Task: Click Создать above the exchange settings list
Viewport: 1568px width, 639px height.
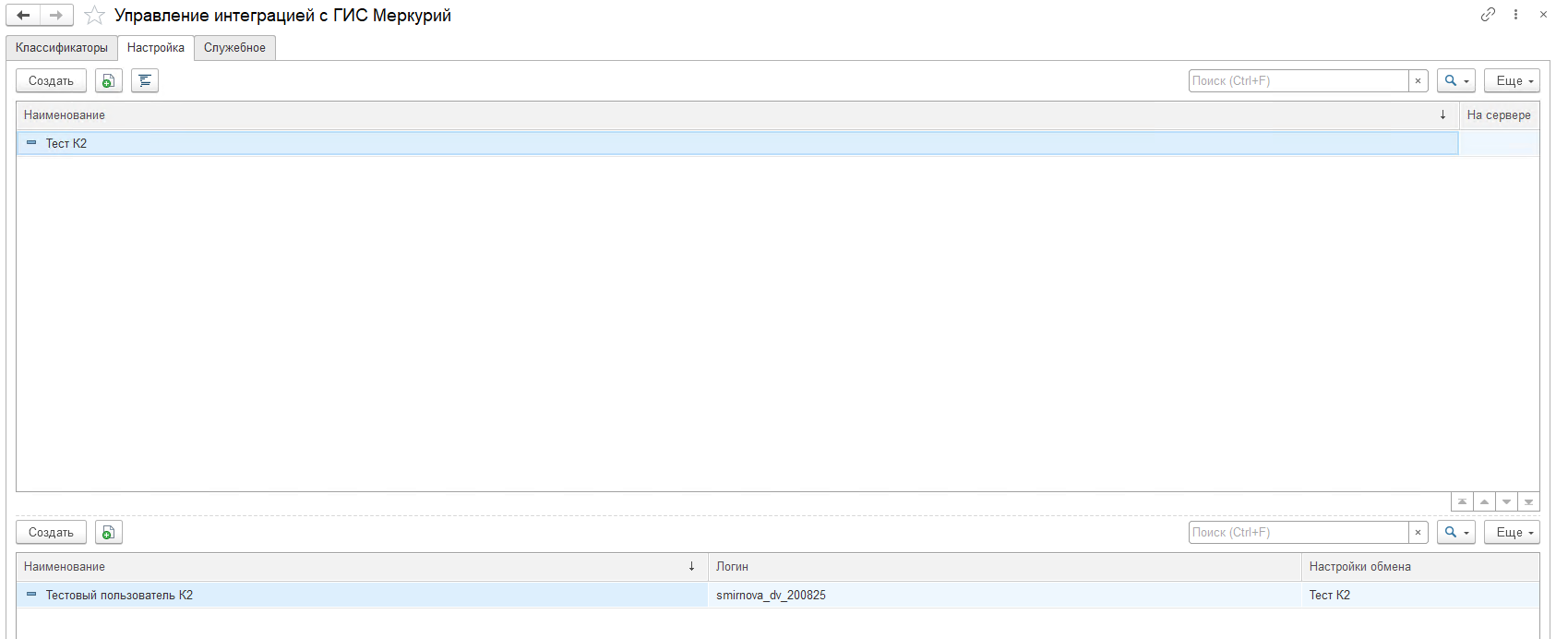Action: (51, 81)
